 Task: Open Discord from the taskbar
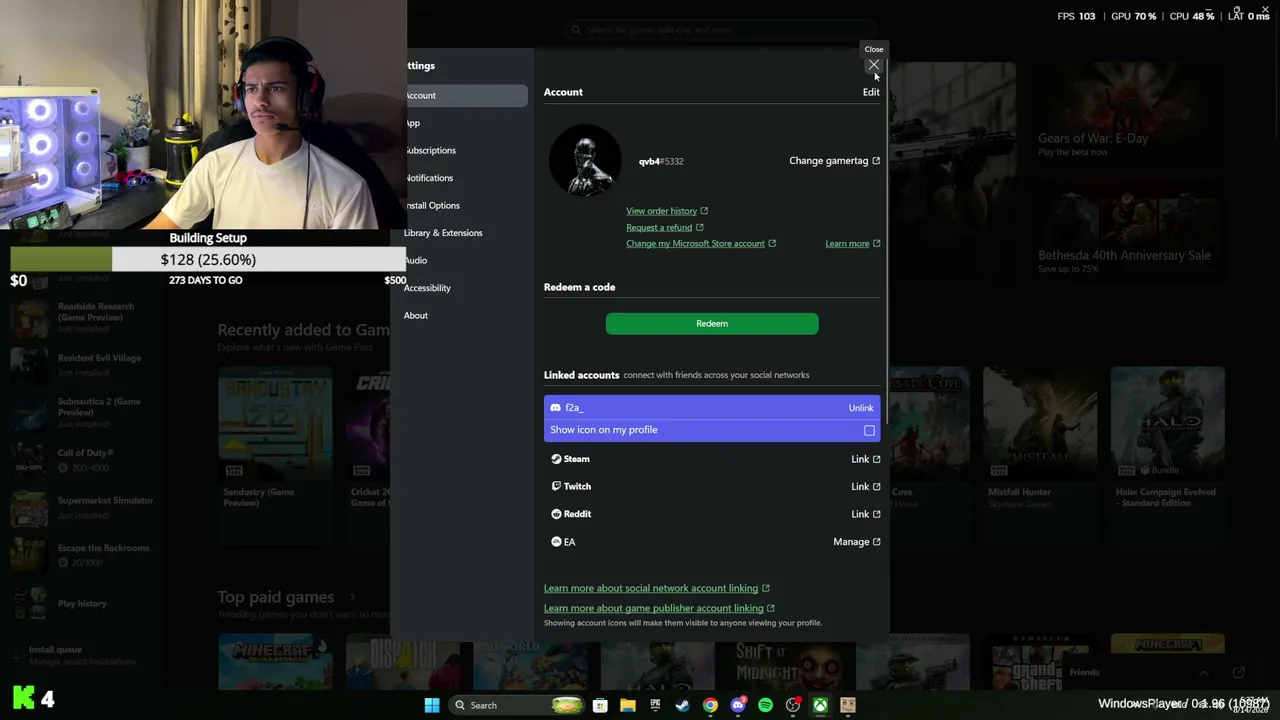[x=738, y=705]
